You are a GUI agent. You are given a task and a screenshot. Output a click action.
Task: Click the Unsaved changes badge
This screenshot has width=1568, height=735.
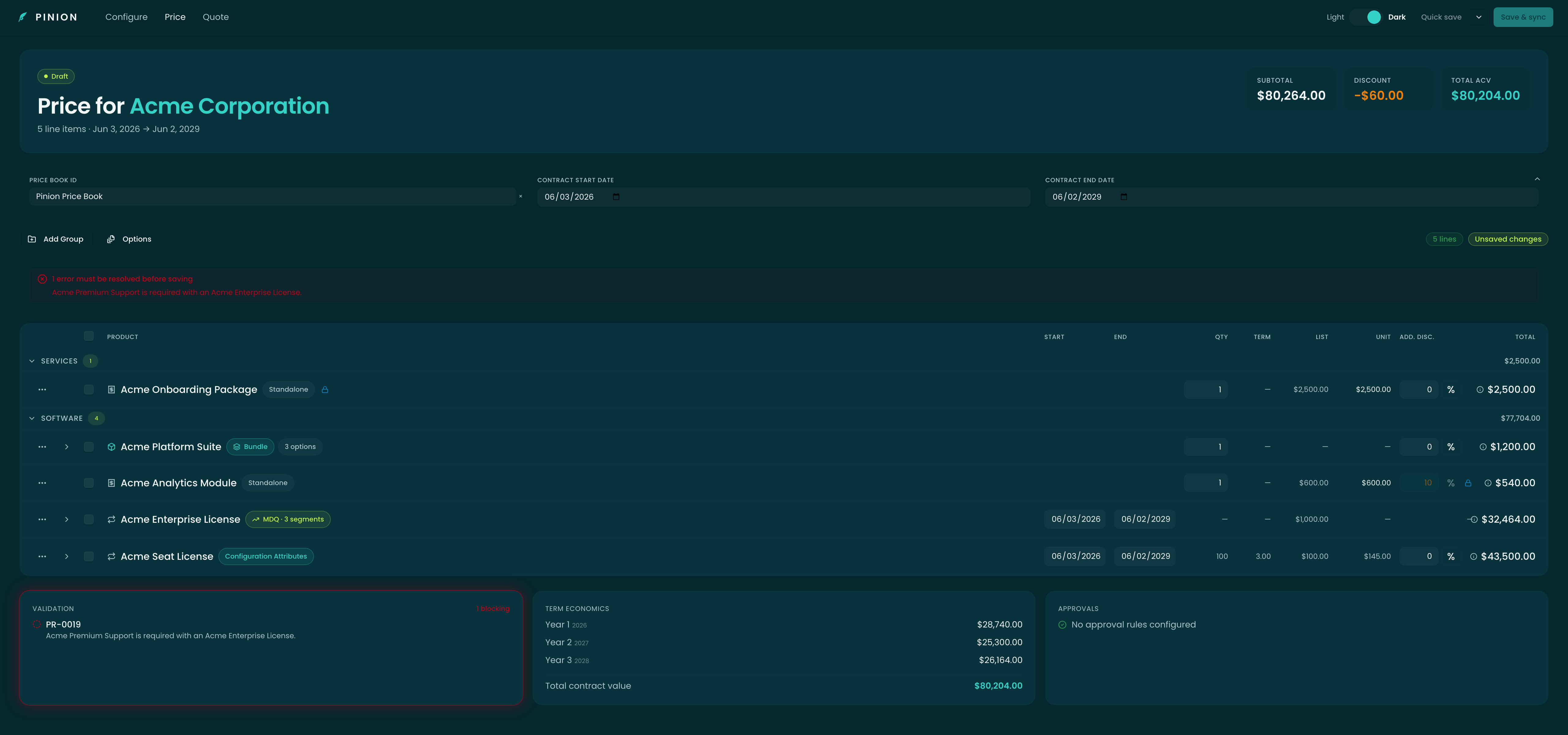(1508, 239)
